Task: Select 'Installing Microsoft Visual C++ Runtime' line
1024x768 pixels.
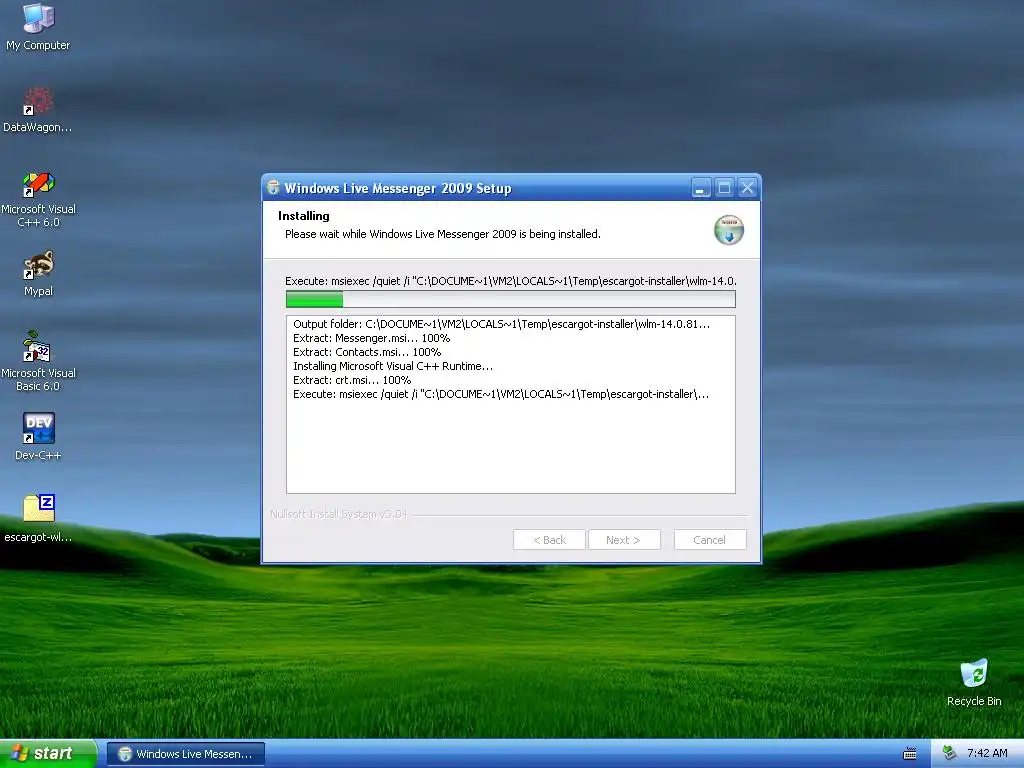Action: (x=392, y=366)
